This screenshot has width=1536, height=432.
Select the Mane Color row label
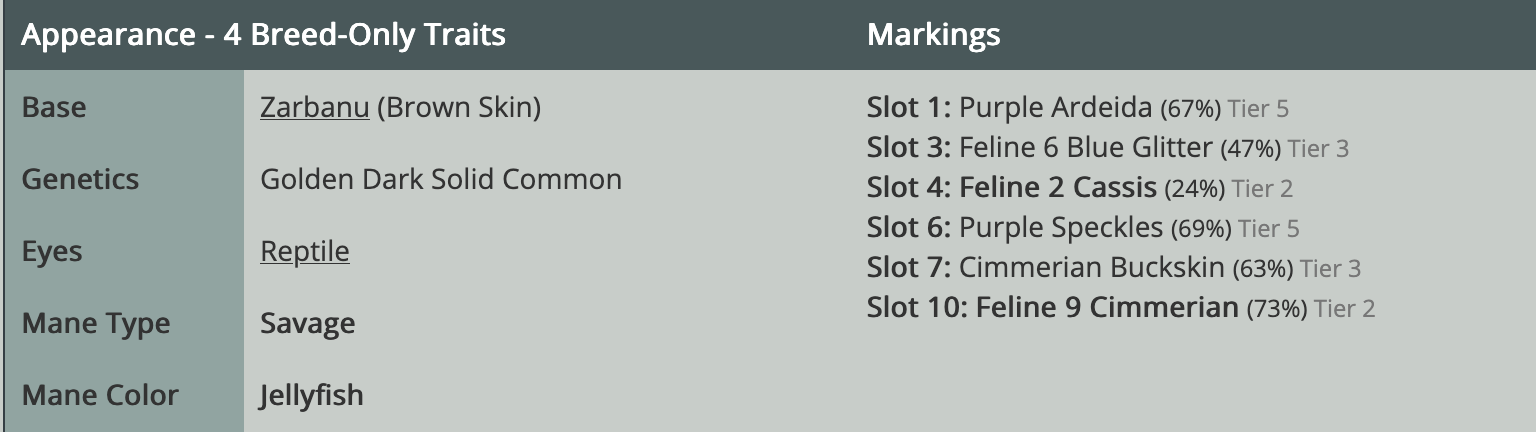100,395
